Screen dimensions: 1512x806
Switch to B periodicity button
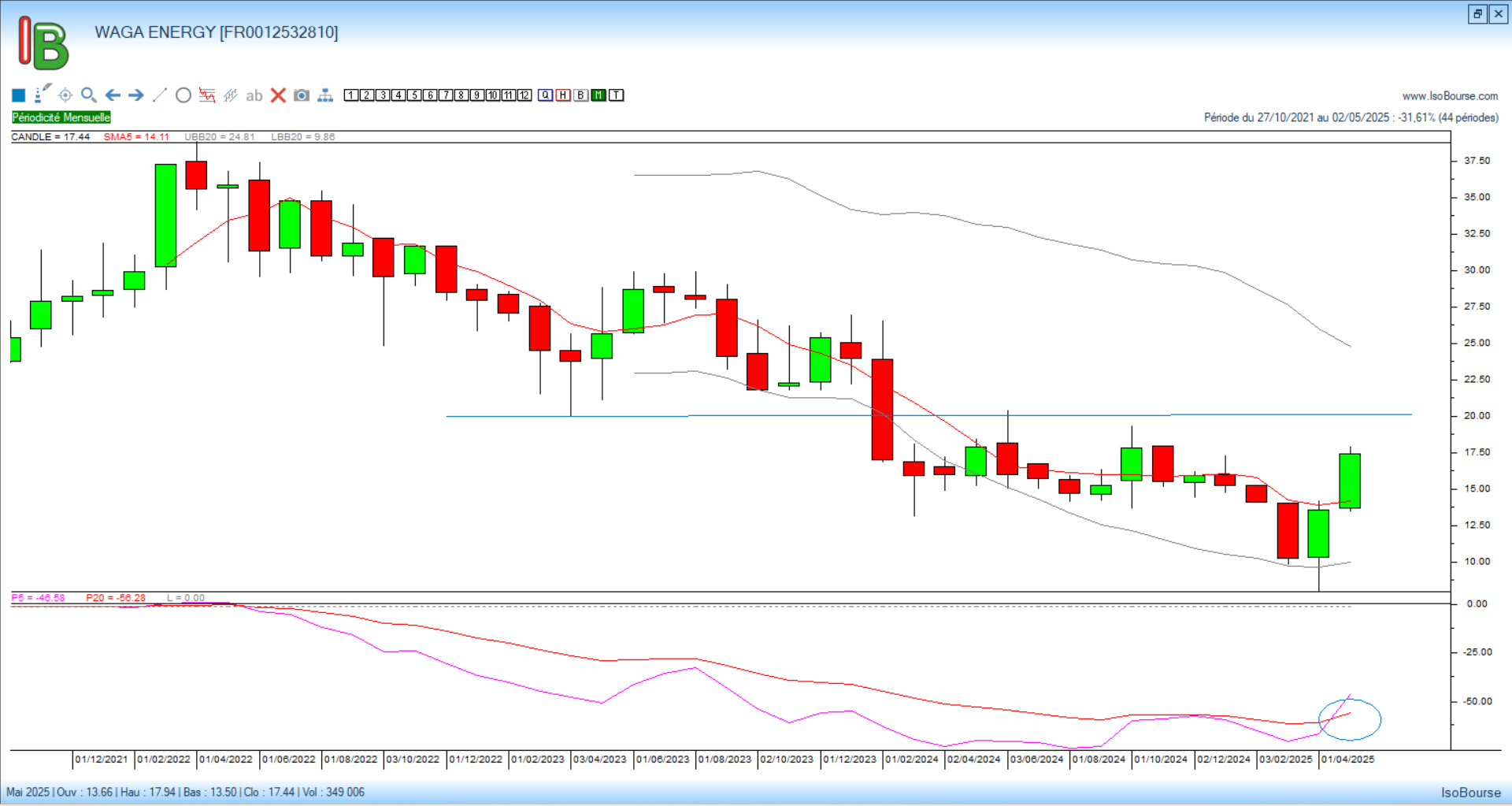point(581,95)
